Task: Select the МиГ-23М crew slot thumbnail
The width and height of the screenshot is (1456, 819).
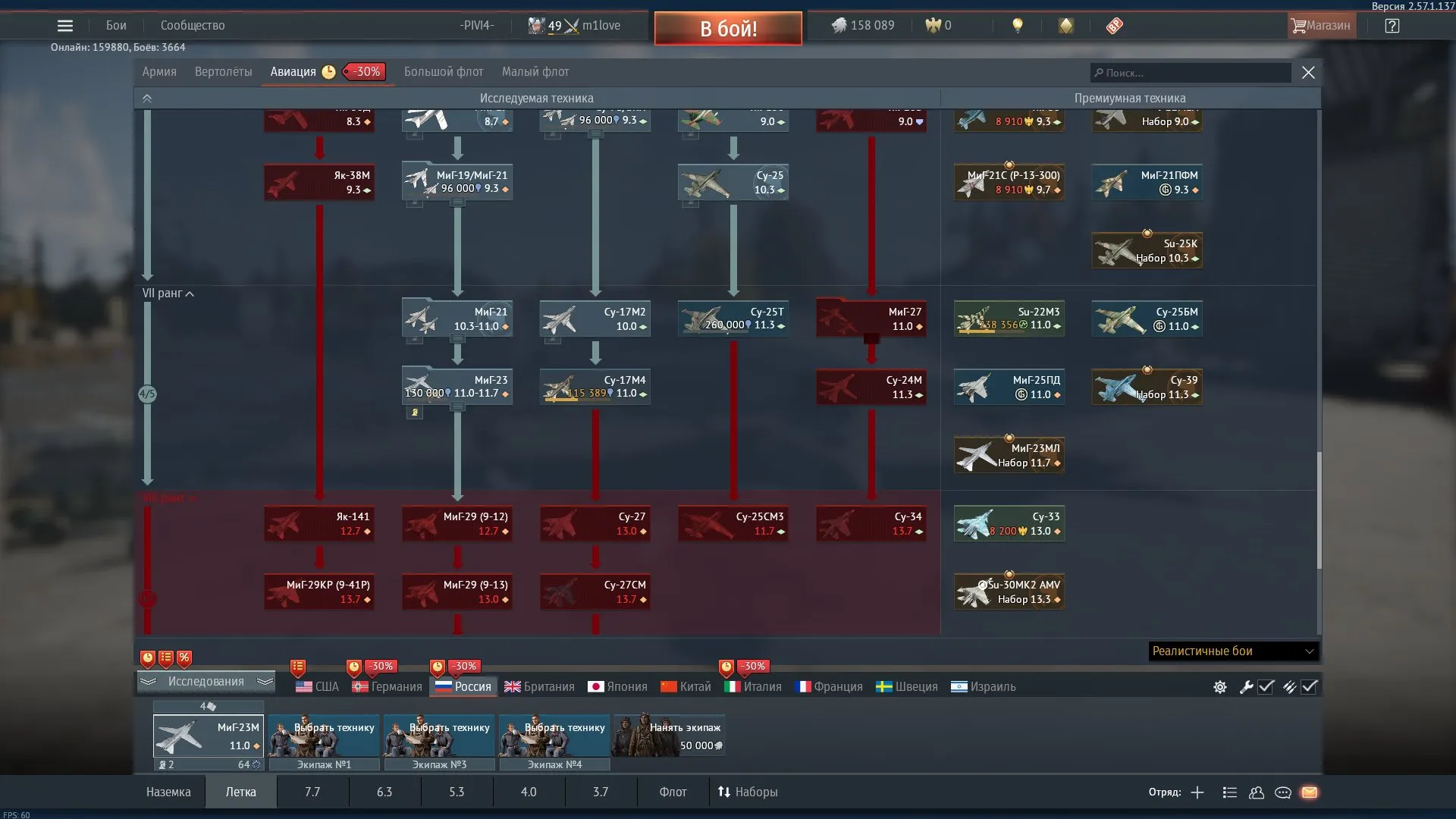Action: [x=209, y=736]
